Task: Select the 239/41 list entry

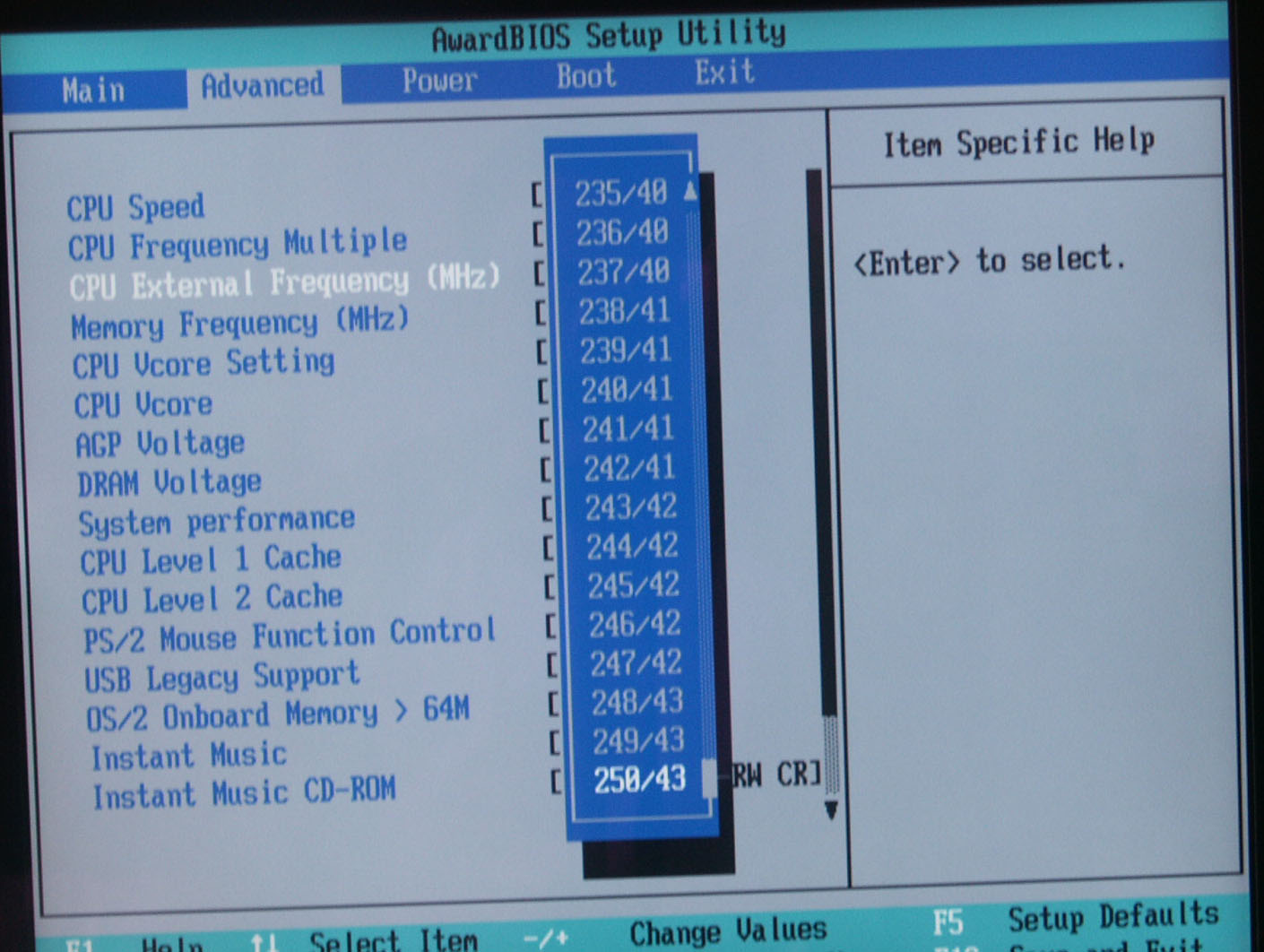Action: coord(626,351)
